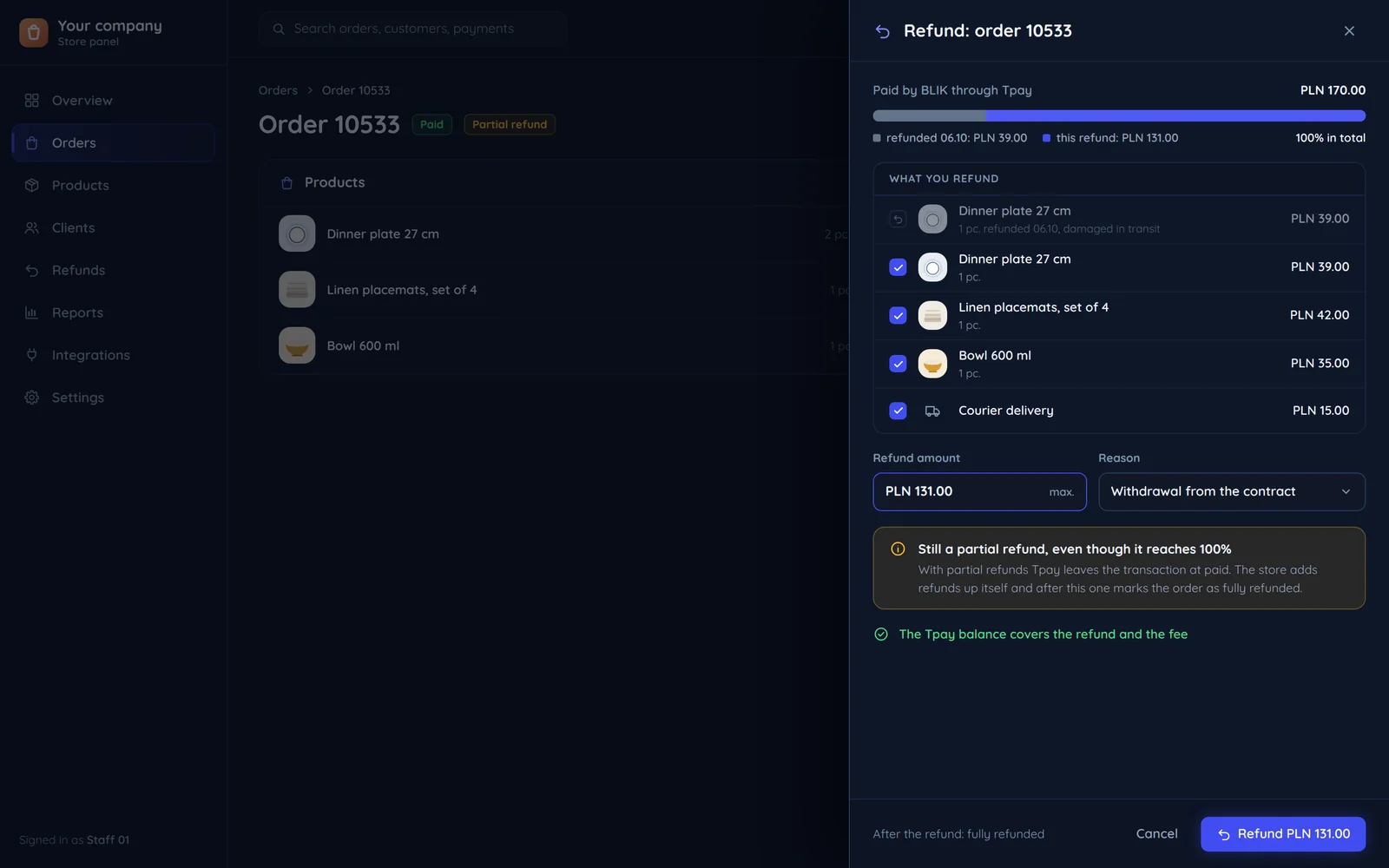Uncheck the Linen placemats checkbox
1389x868 pixels.
(899, 316)
